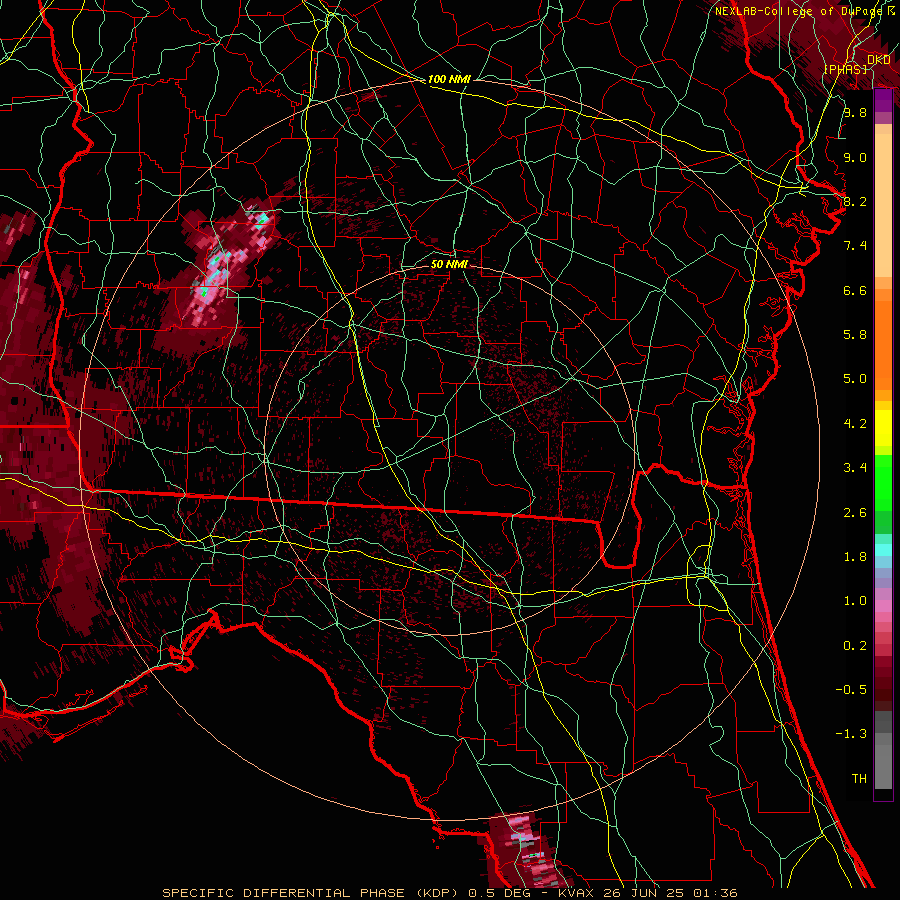The height and width of the screenshot is (900, 900).
Task: Click the 3.4 value on the KDP scale
Action: tap(855, 468)
